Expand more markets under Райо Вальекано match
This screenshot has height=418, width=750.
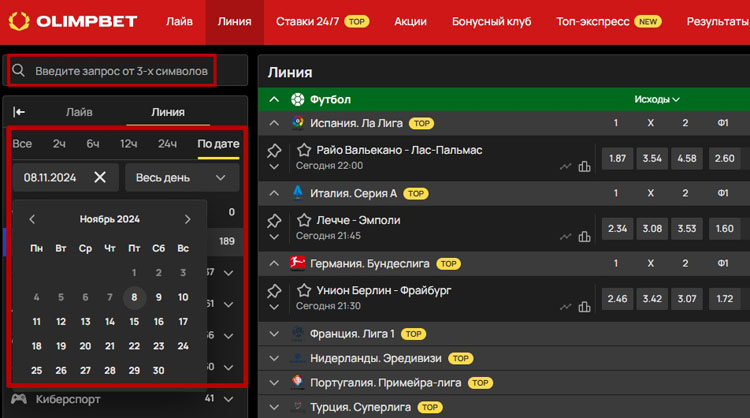coord(274,167)
